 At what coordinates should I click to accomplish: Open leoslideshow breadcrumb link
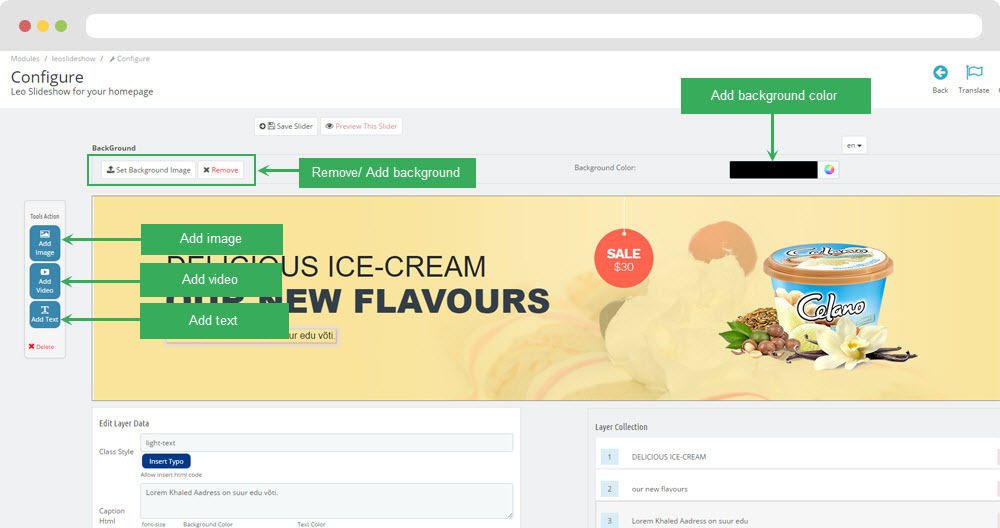(73, 59)
